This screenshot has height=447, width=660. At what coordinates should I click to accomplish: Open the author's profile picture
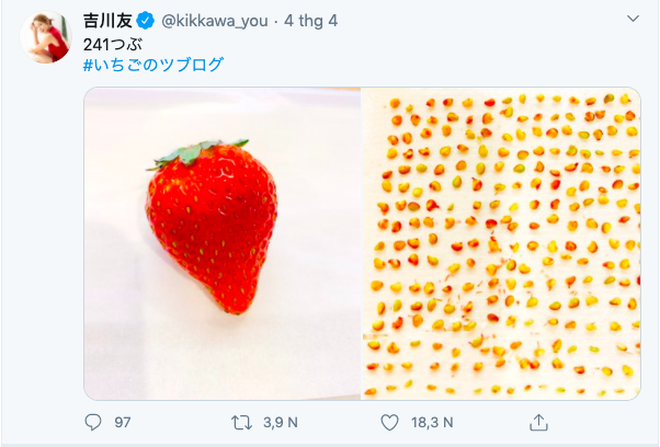coord(47,39)
